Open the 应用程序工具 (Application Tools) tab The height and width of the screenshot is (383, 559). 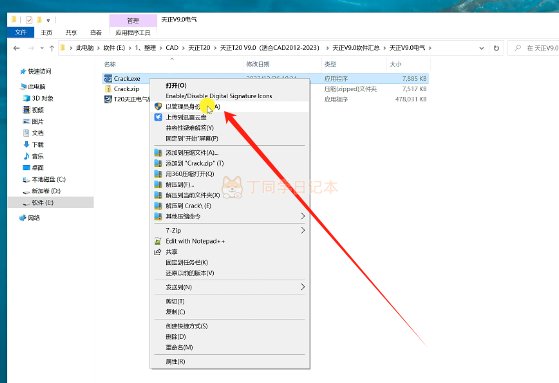(x=133, y=32)
